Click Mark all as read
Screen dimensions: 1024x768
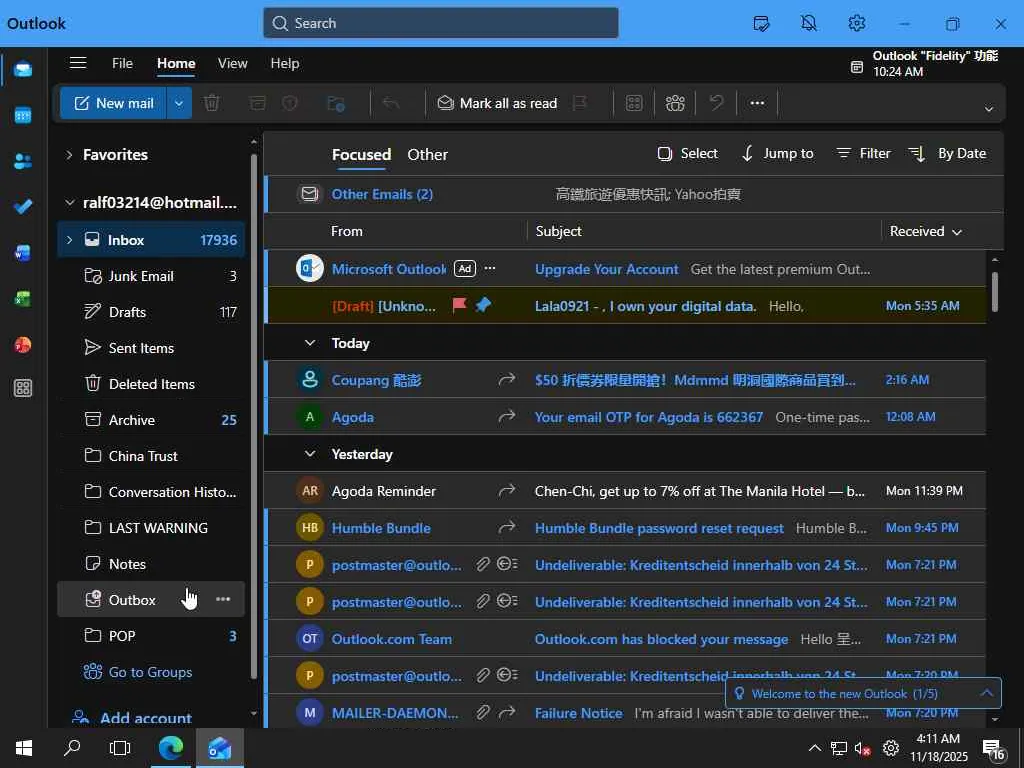tap(498, 103)
